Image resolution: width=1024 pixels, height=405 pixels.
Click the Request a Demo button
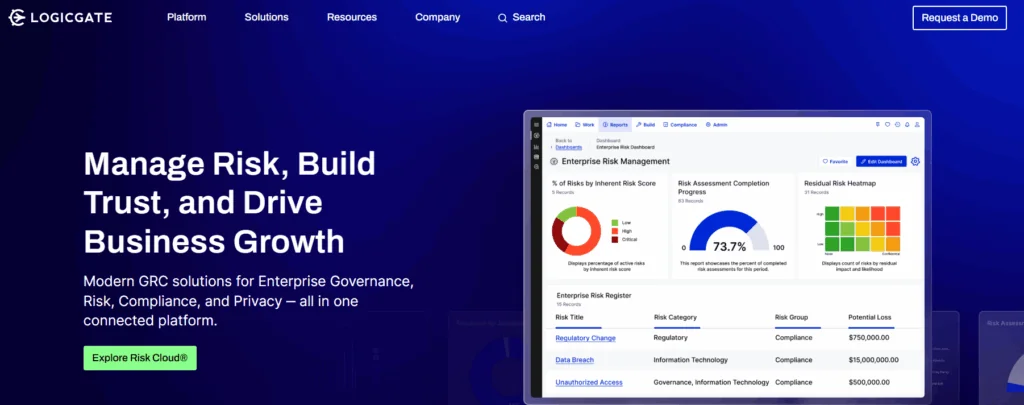click(x=959, y=18)
